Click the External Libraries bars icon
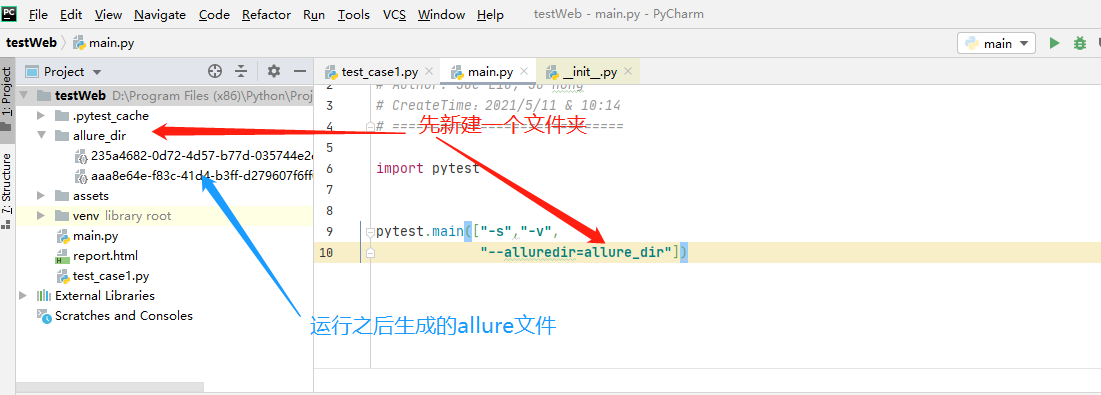The height and width of the screenshot is (395, 1101). coord(44,295)
